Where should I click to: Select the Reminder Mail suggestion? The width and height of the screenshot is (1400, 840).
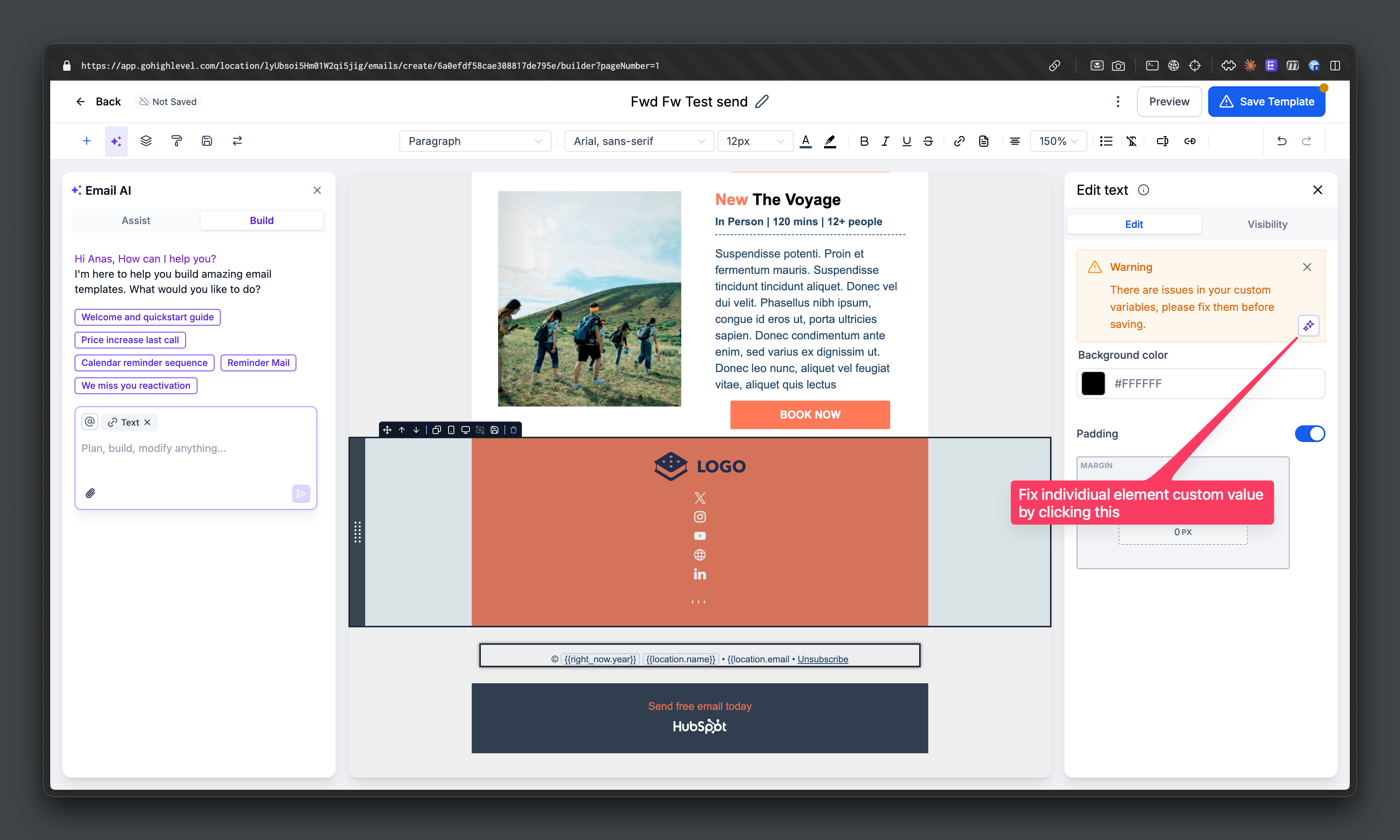258,362
